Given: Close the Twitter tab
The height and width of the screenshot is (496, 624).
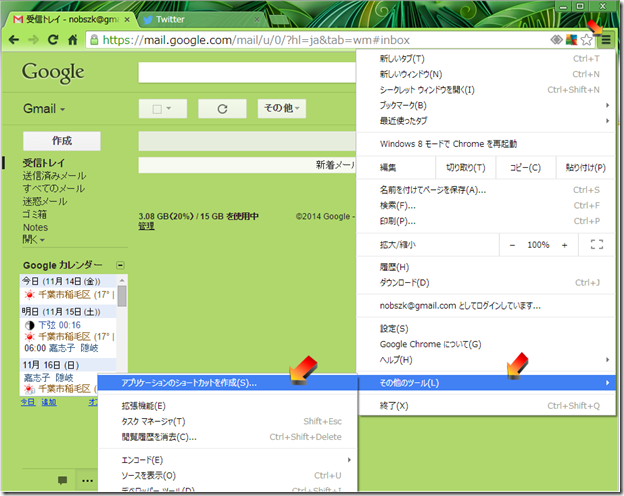Looking at the screenshot, I should [257, 19].
